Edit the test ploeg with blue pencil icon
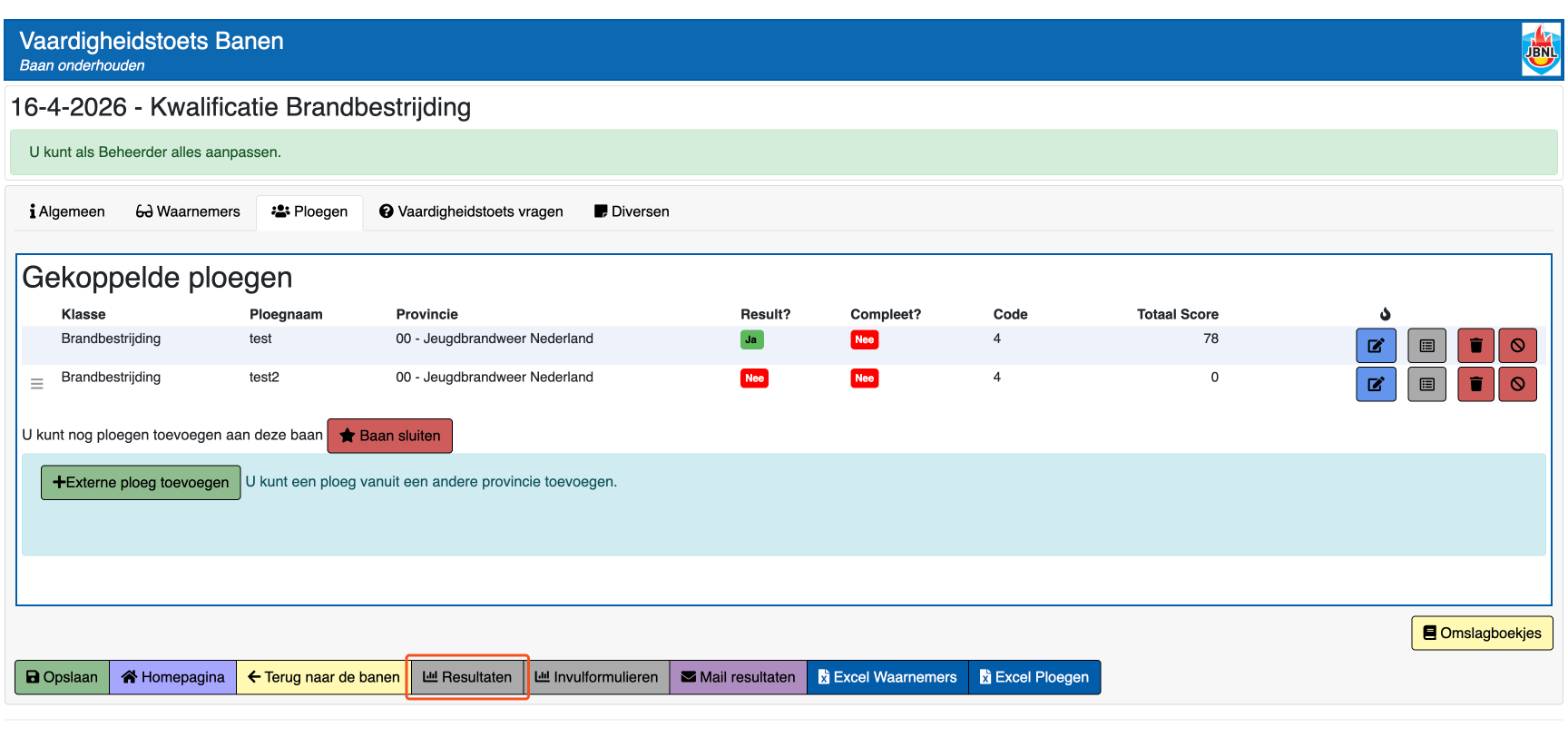The width and height of the screenshot is (1568, 737). [1376, 346]
